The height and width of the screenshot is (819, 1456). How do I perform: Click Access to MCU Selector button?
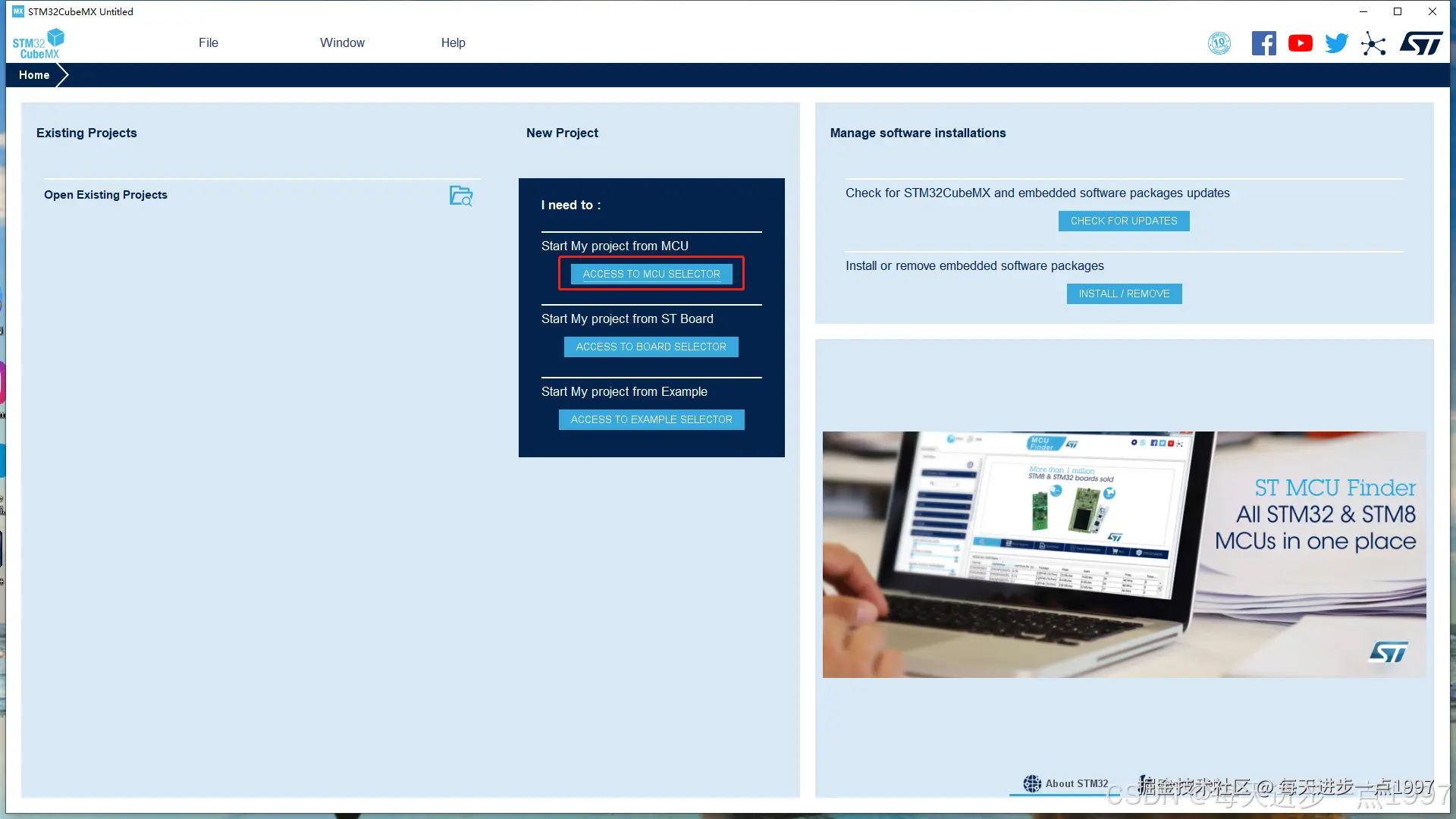click(651, 274)
